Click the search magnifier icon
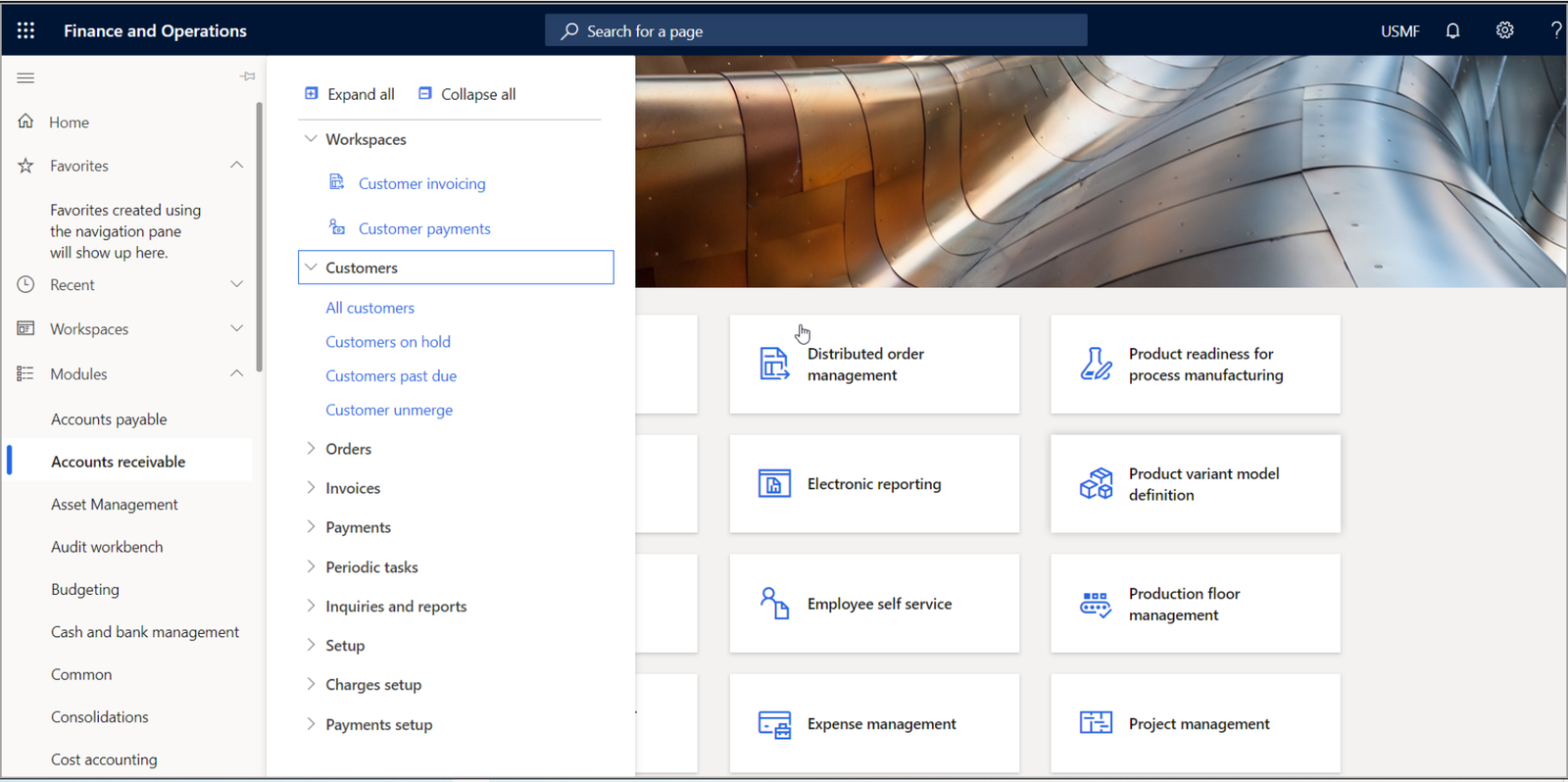1568x782 pixels. [x=569, y=30]
